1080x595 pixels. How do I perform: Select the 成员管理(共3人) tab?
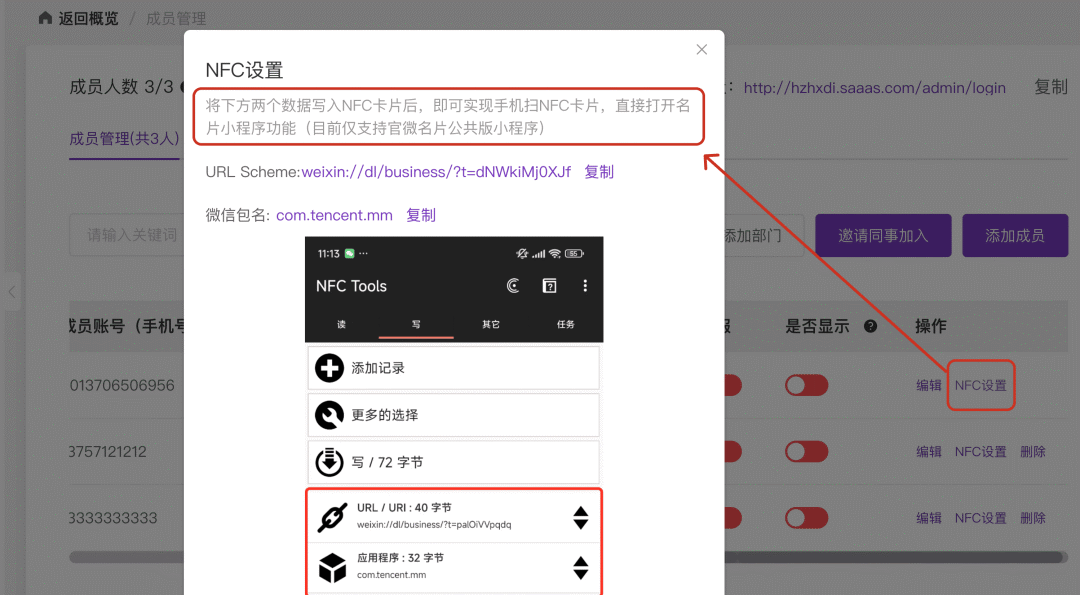point(124,139)
